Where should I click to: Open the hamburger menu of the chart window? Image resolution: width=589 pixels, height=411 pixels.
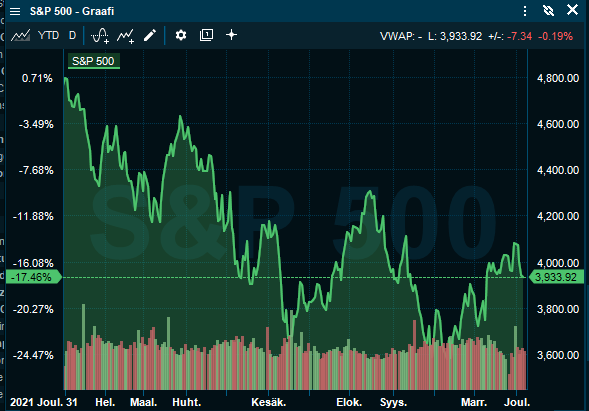(x=15, y=12)
